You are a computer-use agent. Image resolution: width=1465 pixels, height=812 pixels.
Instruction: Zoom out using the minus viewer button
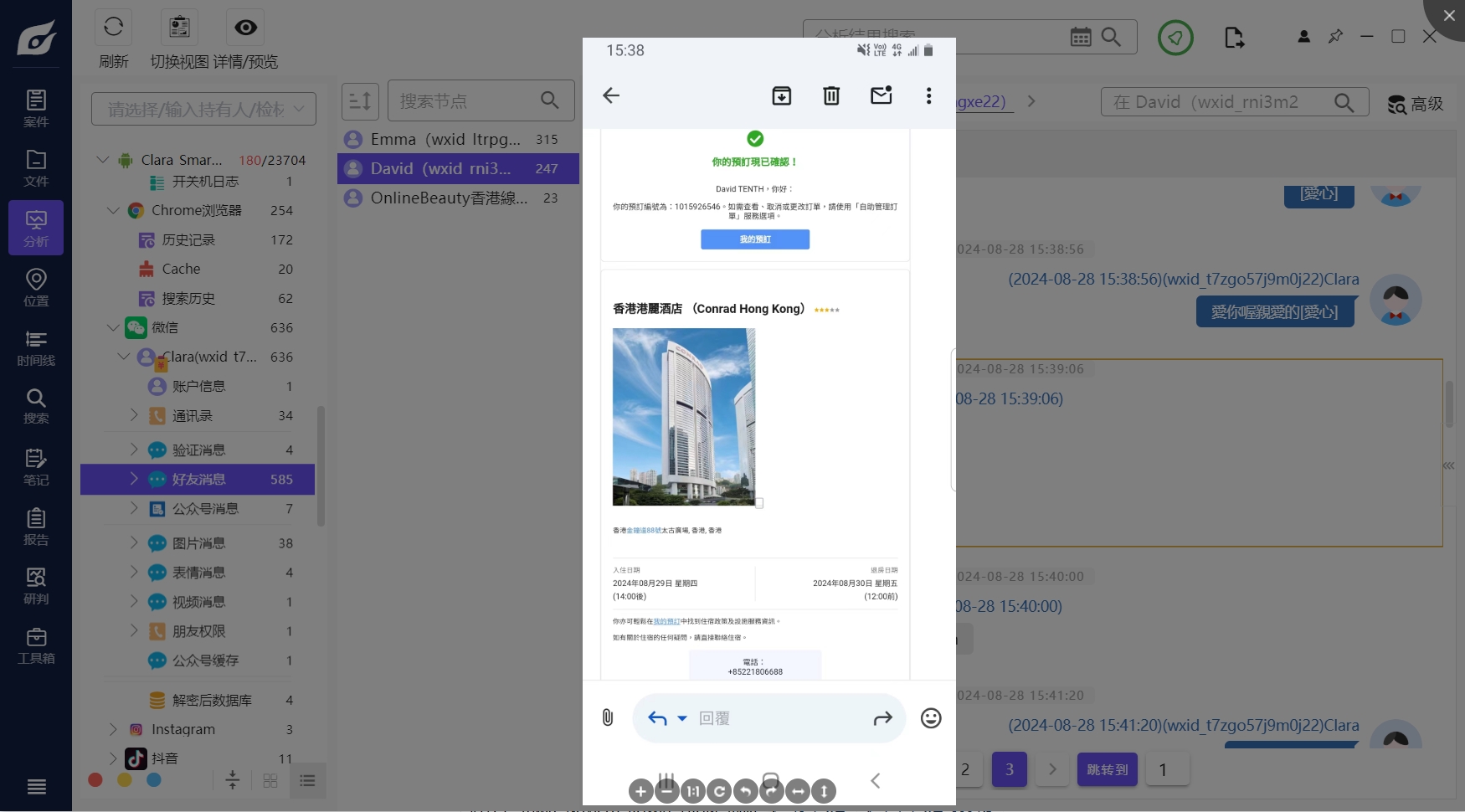coord(666,791)
